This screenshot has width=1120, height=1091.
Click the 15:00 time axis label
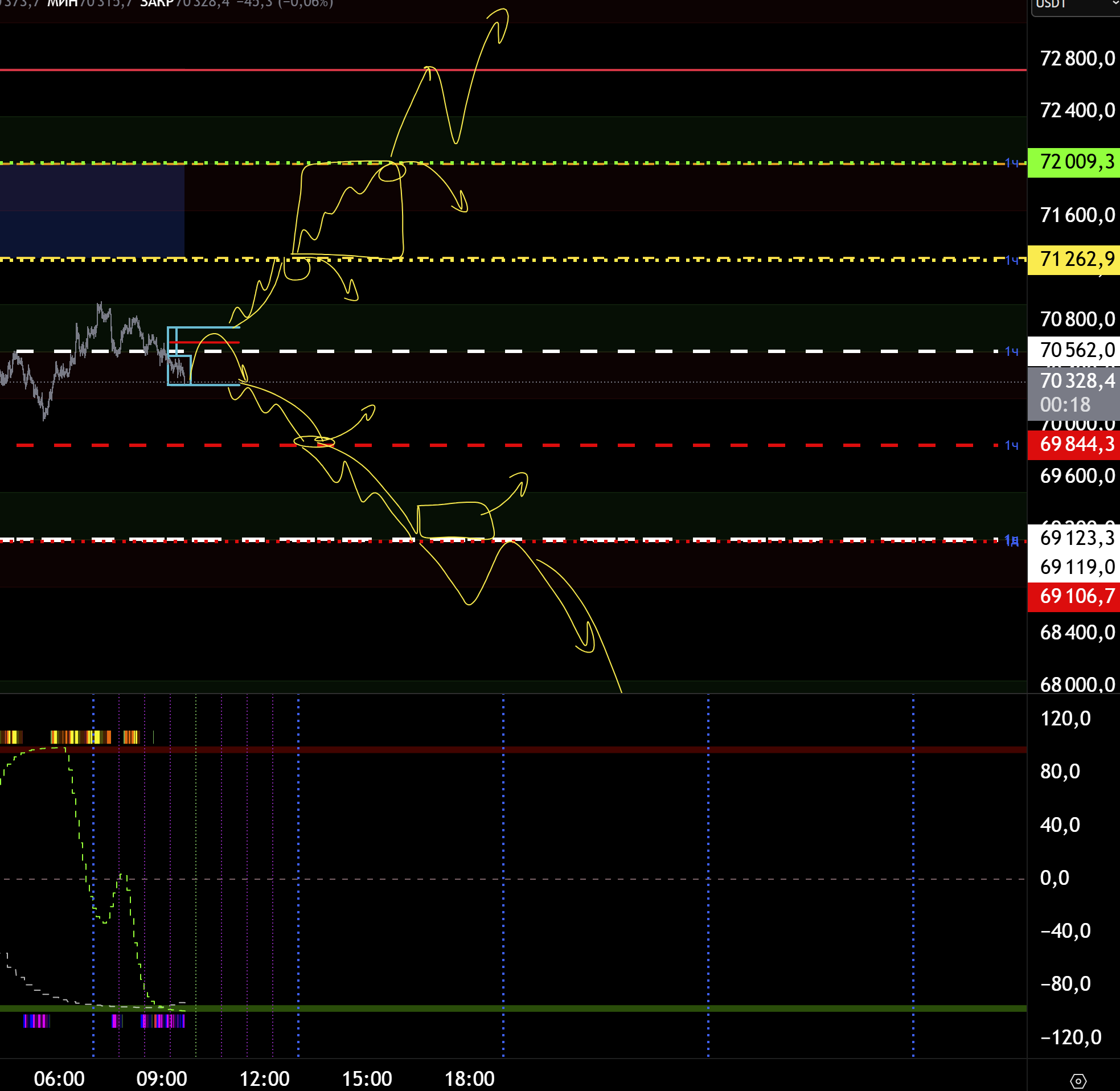367,1079
